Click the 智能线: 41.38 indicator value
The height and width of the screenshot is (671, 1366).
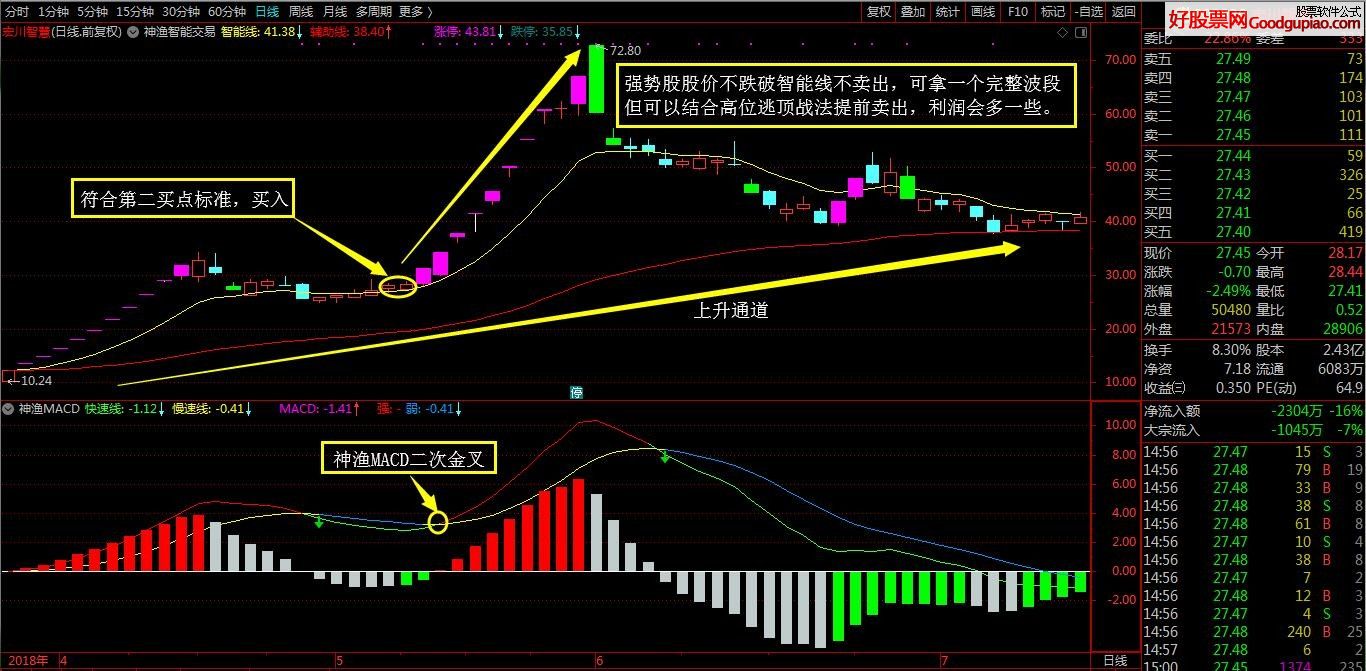pos(262,31)
